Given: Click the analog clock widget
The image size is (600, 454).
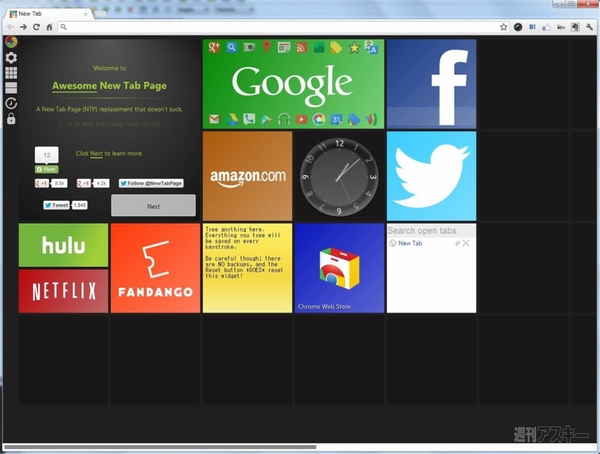Looking at the screenshot, I should pos(339,176).
